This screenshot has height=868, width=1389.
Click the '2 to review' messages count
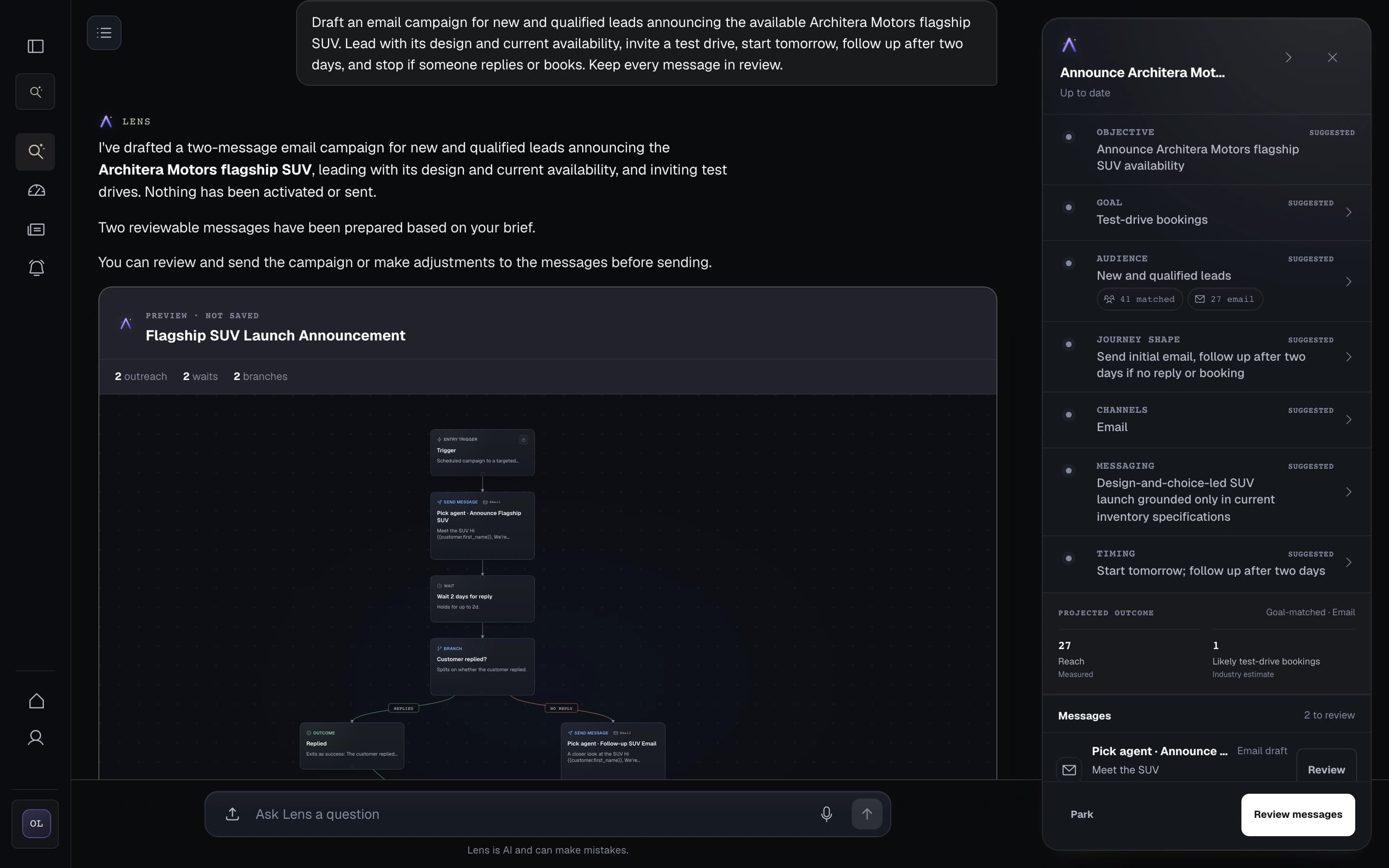pyautogui.click(x=1329, y=715)
